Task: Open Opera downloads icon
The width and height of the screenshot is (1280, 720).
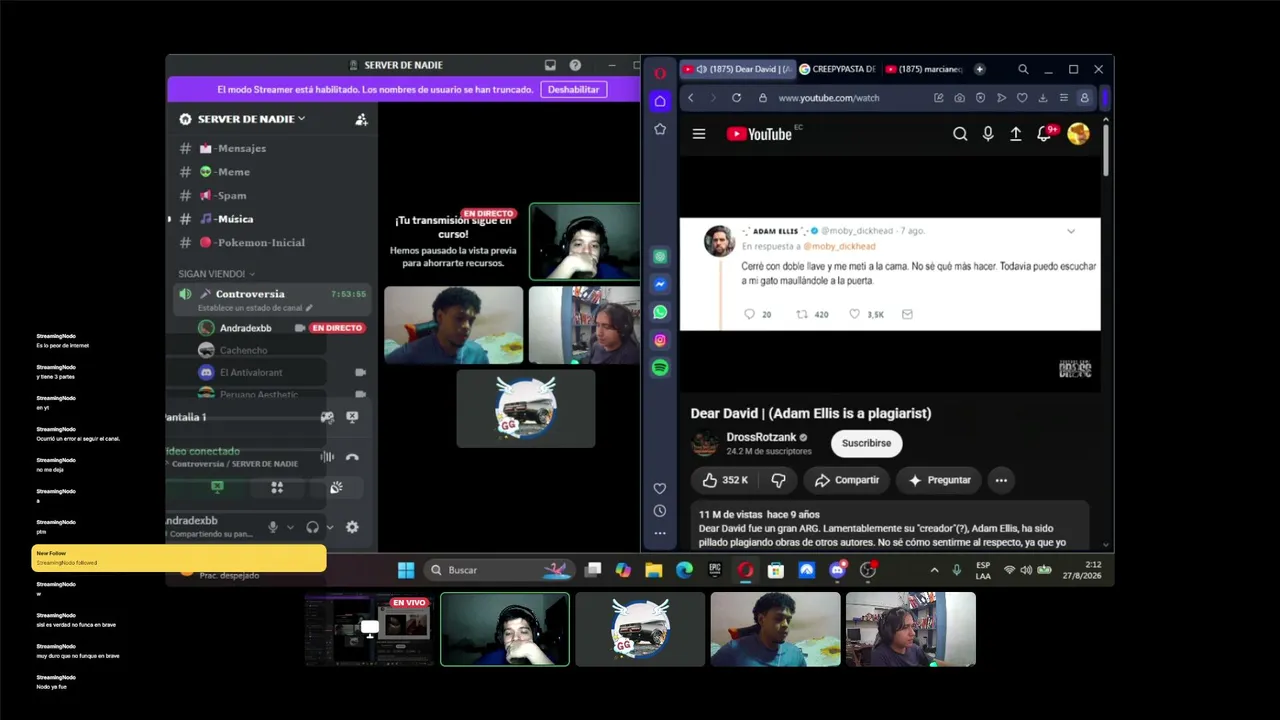Action: pos(1043,98)
